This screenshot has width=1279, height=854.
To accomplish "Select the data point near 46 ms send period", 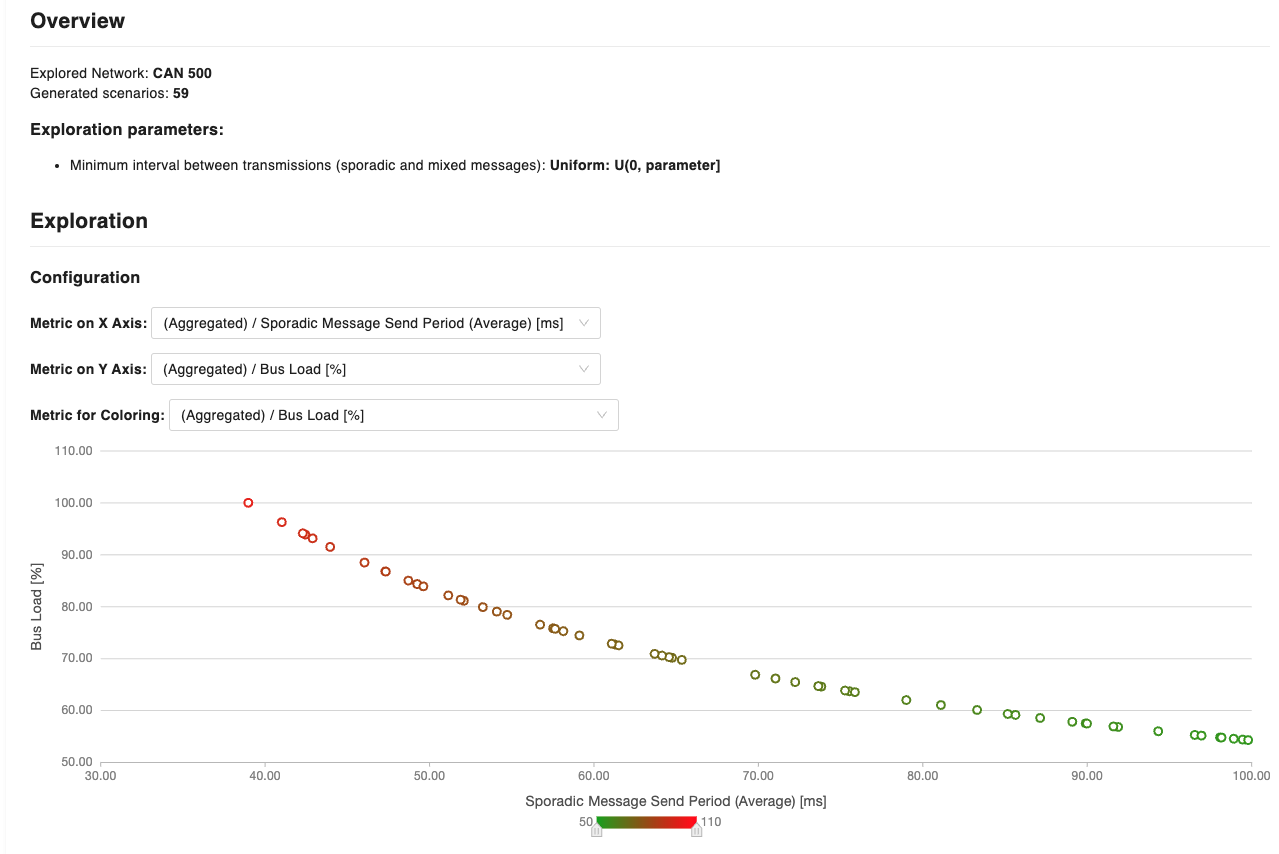I will tap(364, 563).
